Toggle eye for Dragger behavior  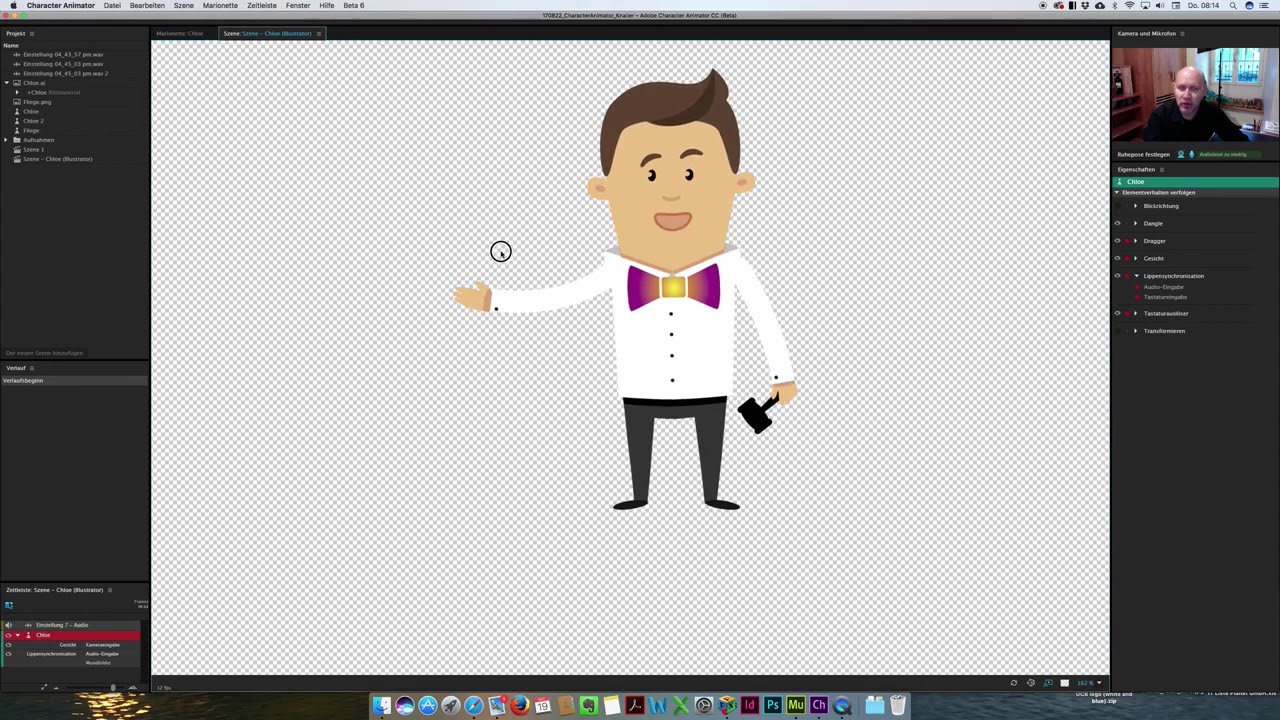coord(1118,241)
